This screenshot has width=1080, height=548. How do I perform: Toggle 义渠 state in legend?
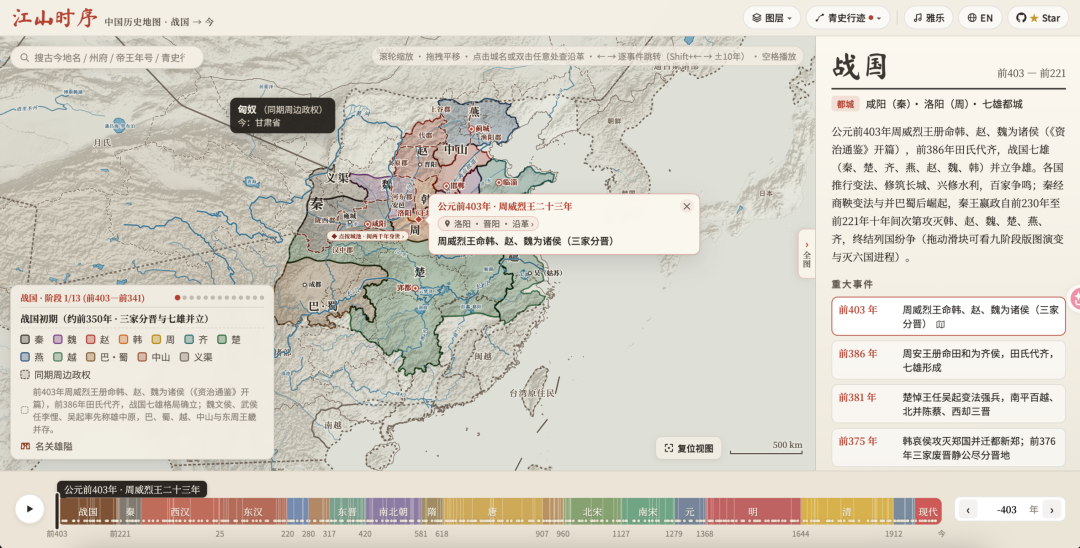click(x=196, y=357)
